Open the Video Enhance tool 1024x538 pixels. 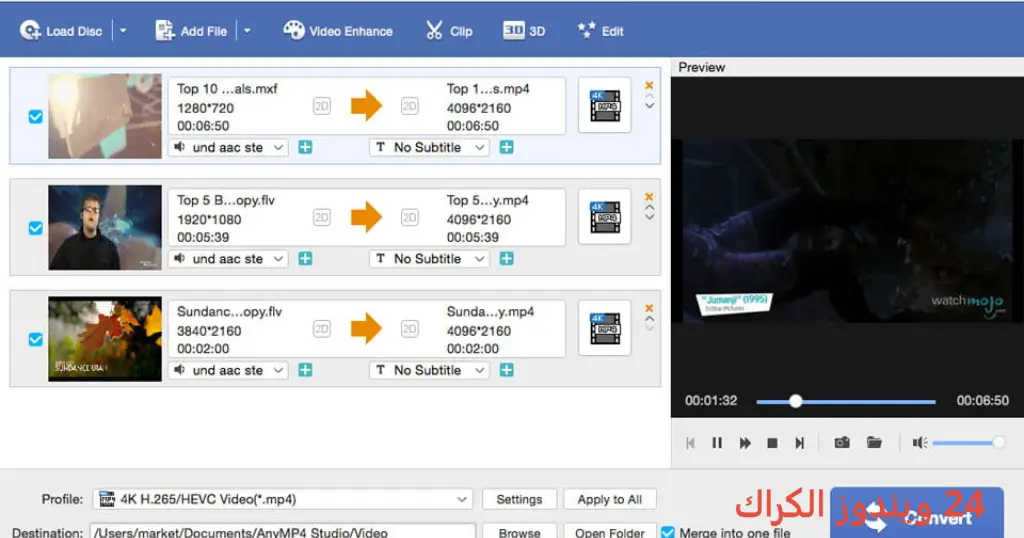pos(338,31)
